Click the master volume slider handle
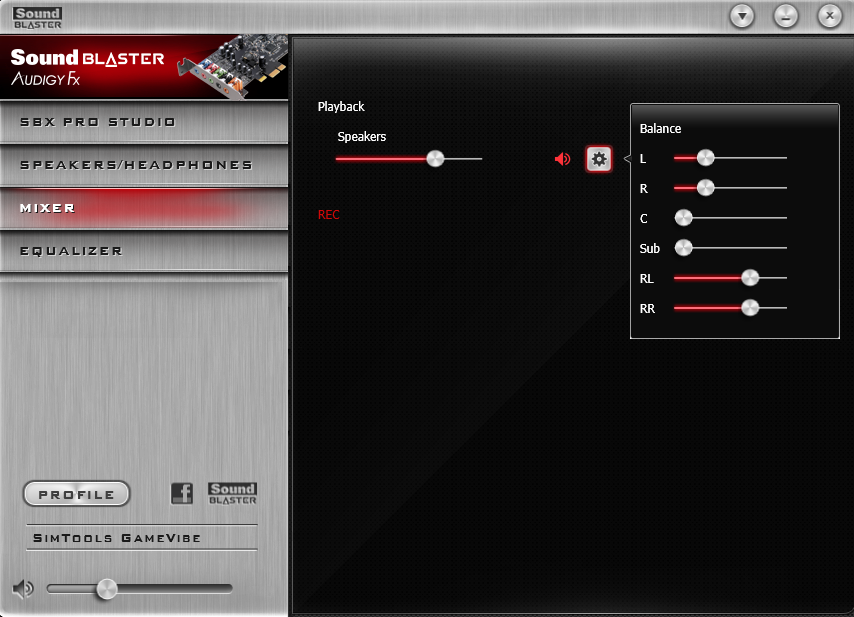The width and height of the screenshot is (854, 617). [107, 589]
